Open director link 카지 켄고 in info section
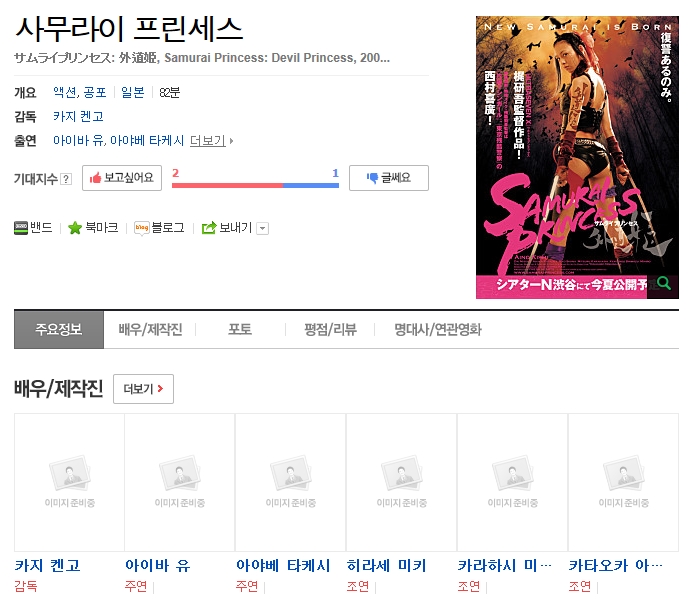 coord(78,116)
